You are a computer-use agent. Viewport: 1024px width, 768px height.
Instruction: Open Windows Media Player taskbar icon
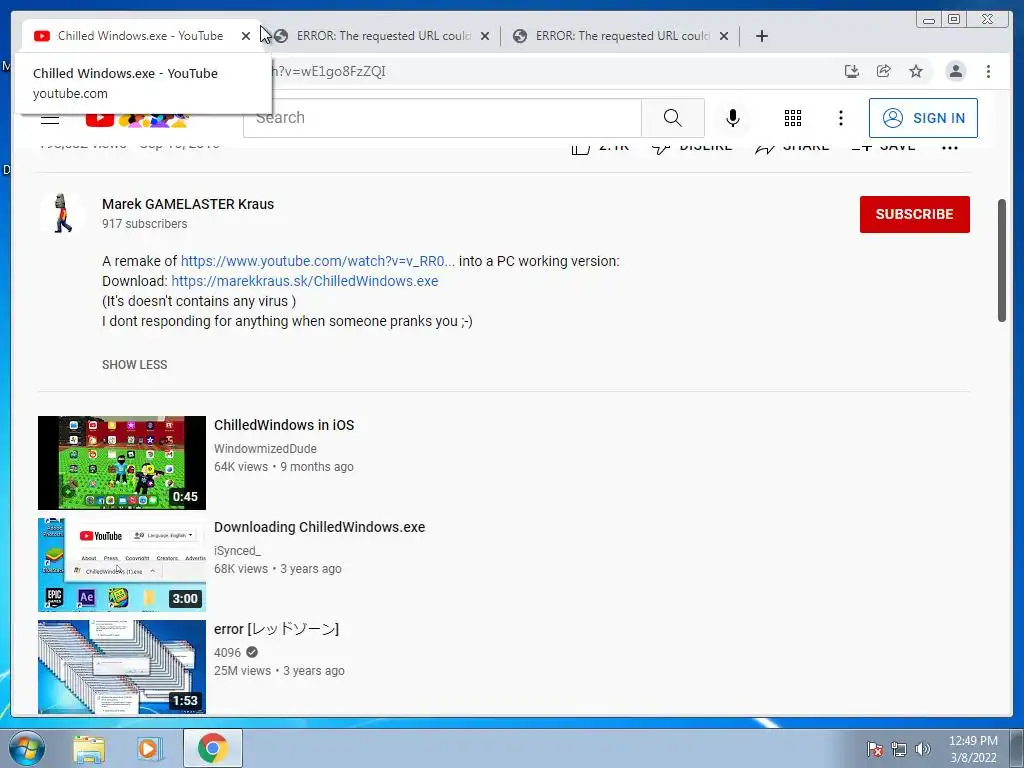[x=148, y=748]
